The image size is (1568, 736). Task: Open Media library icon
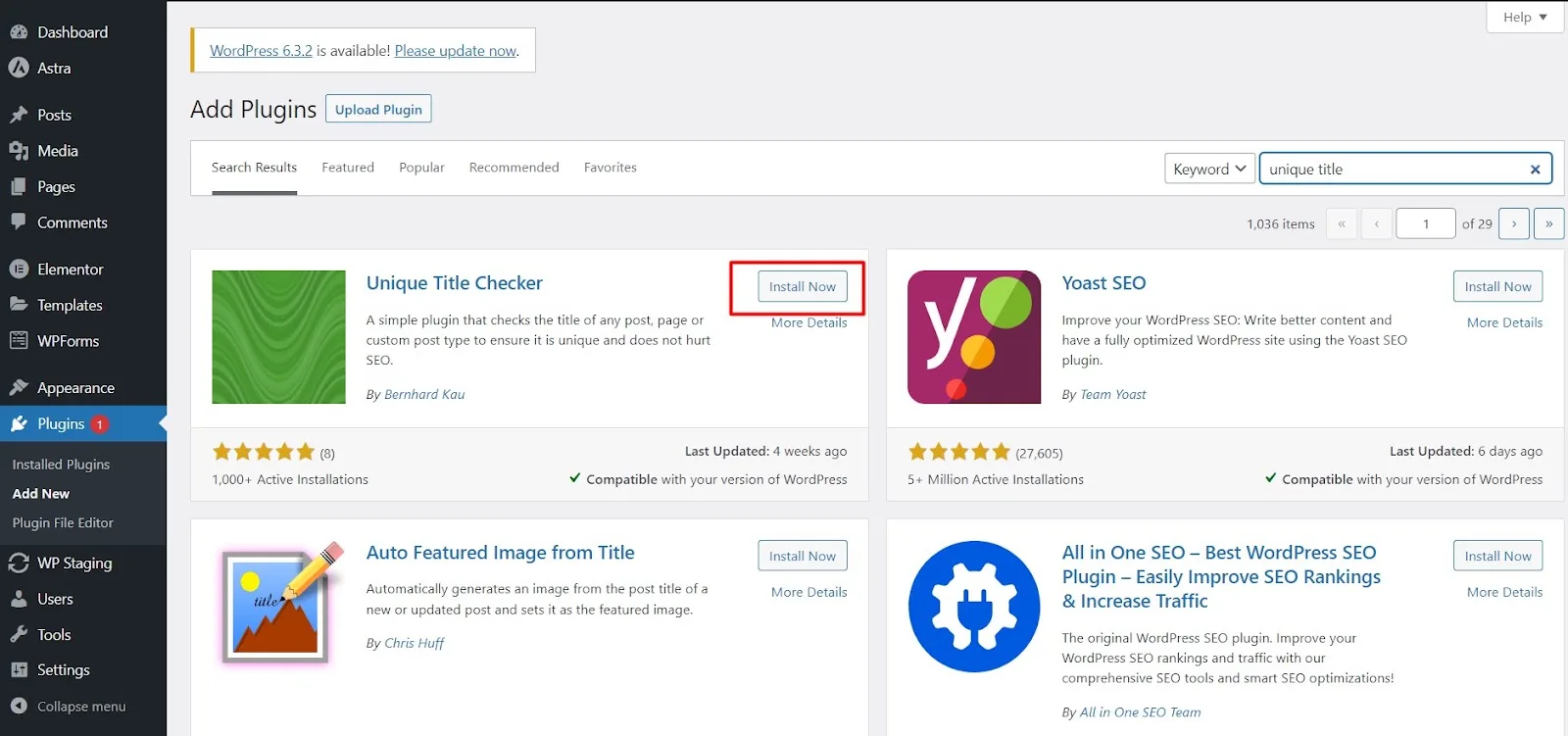tap(19, 151)
